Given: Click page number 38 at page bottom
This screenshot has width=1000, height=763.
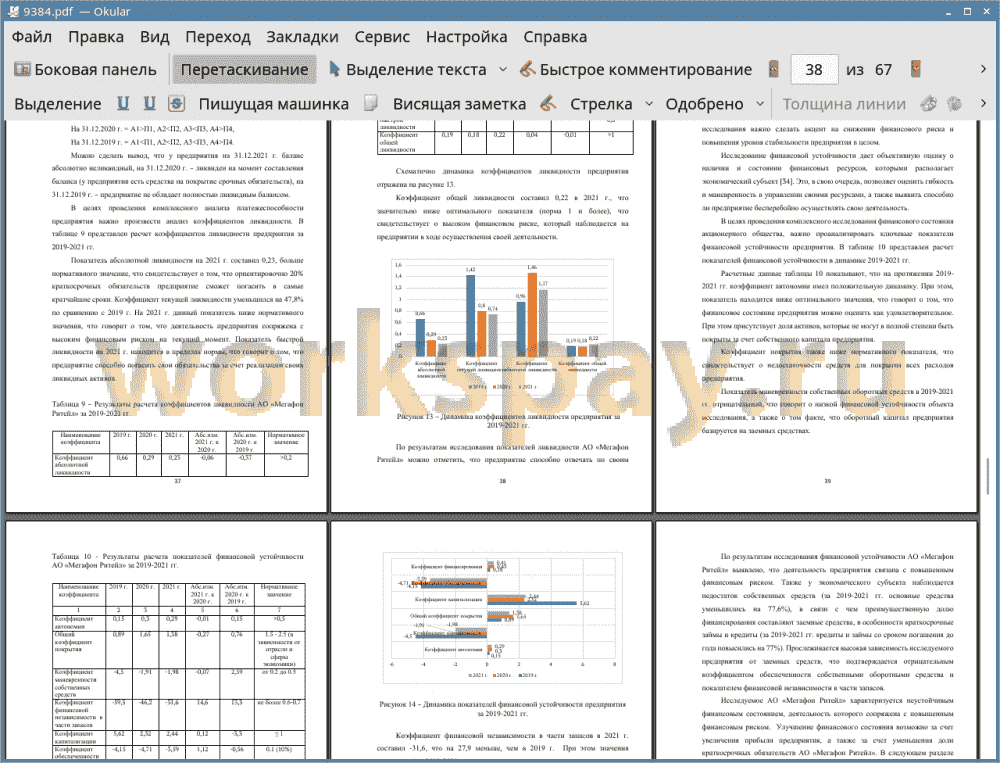Looking at the screenshot, I should click(x=503, y=481).
